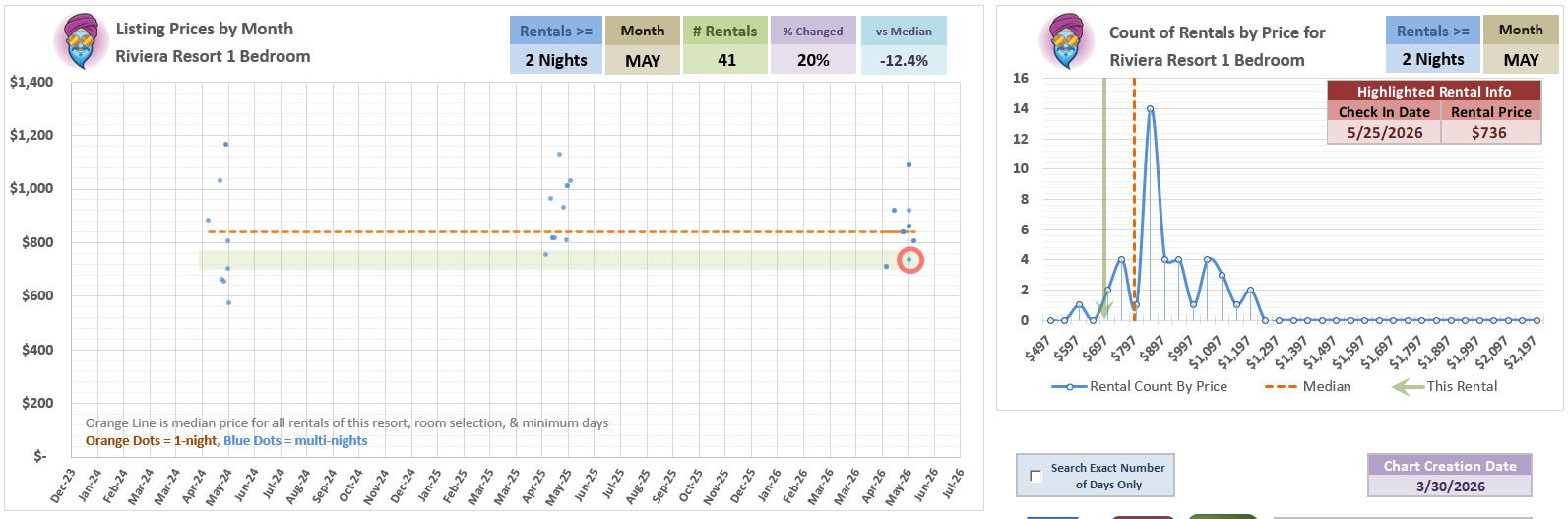
Task: Click the peak data point at 14 rentals
Action: [x=1150, y=109]
